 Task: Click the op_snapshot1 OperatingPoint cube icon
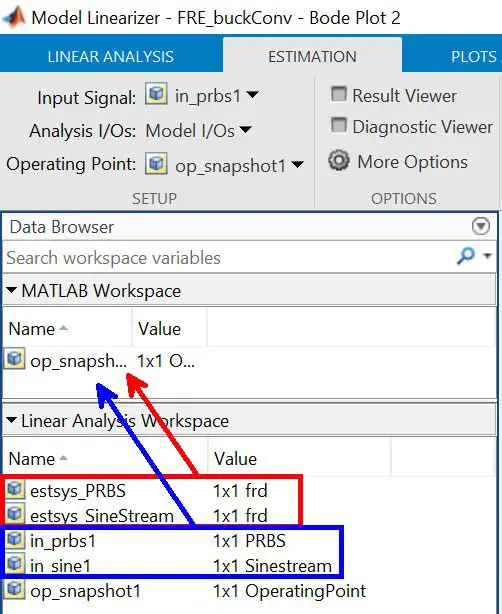[x=15, y=589]
